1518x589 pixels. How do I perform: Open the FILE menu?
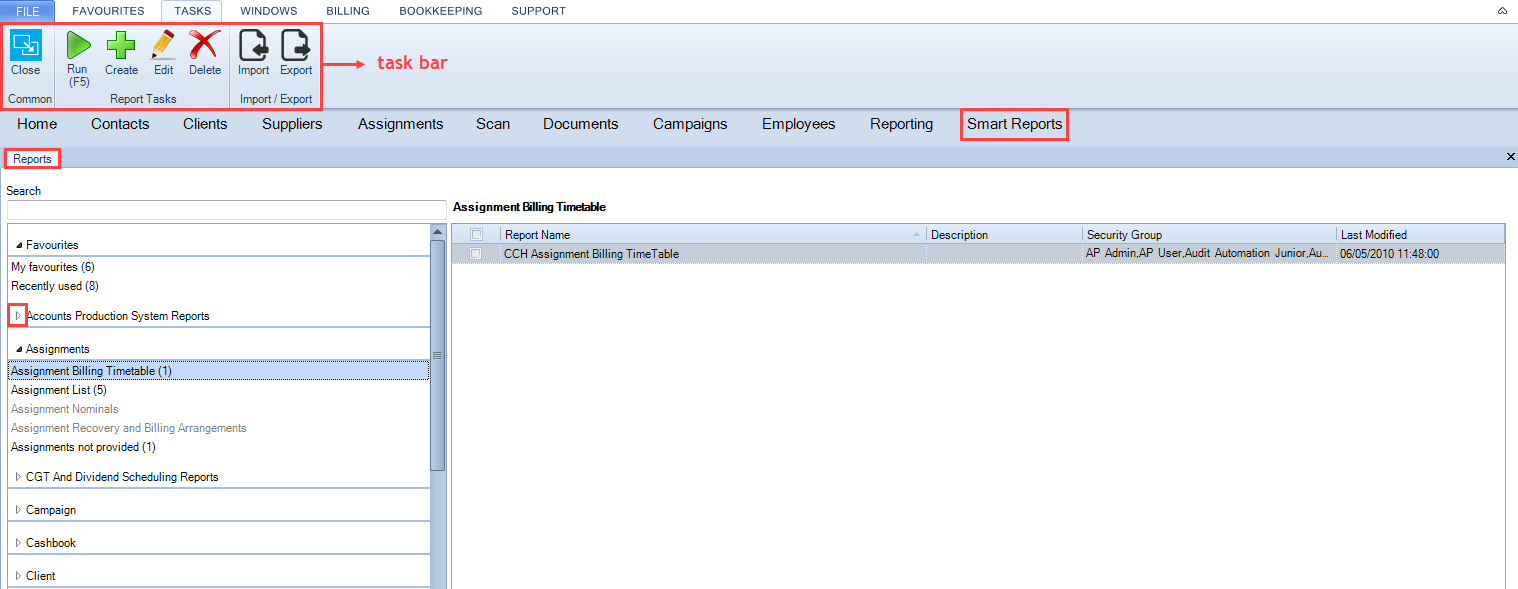click(28, 11)
